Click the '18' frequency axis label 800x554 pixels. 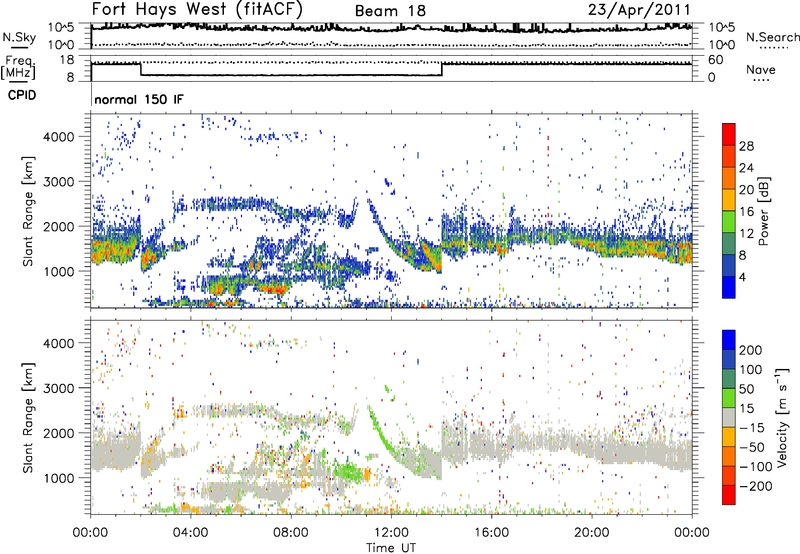67,60
